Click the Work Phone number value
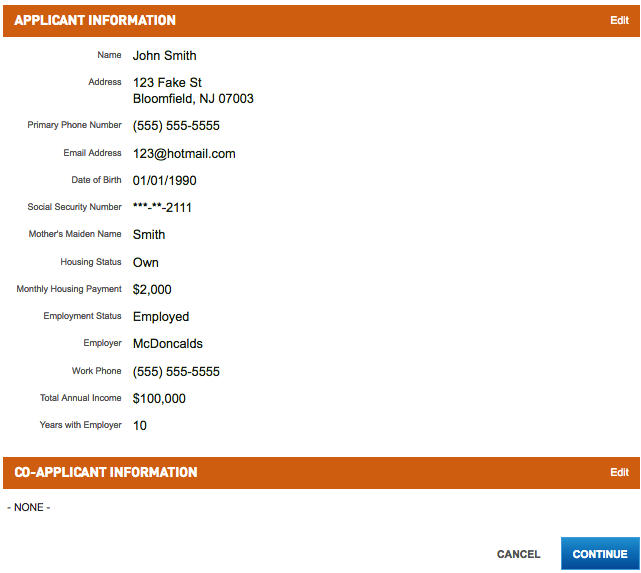The height and width of the screenshot is (573, 641). click(x=176, y=372)
